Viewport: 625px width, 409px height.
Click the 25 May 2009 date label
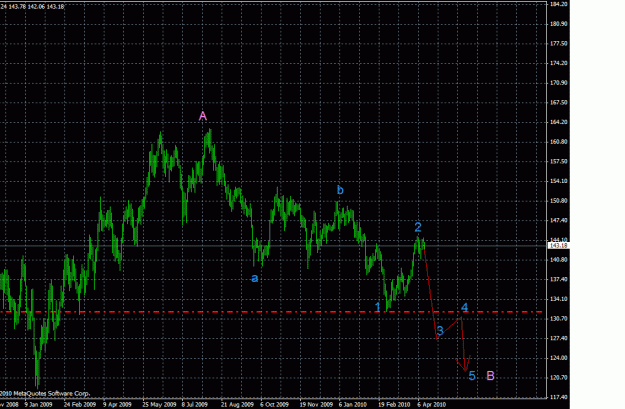[x=159, y=405]
